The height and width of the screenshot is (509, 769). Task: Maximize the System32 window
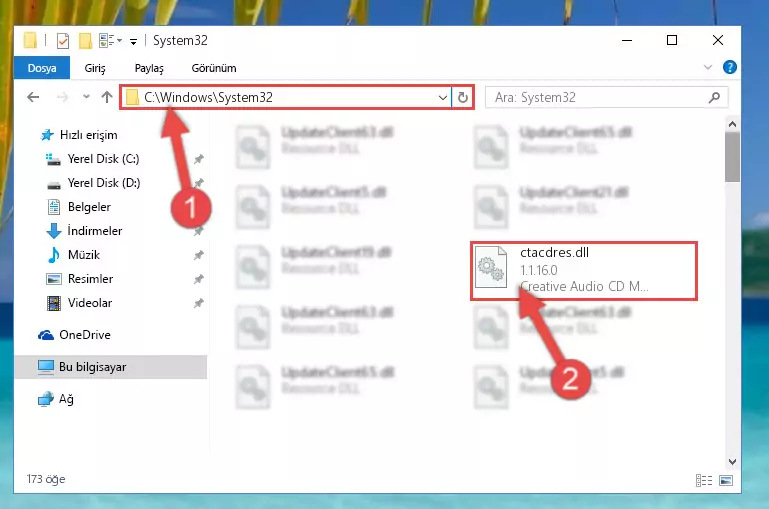672,40
